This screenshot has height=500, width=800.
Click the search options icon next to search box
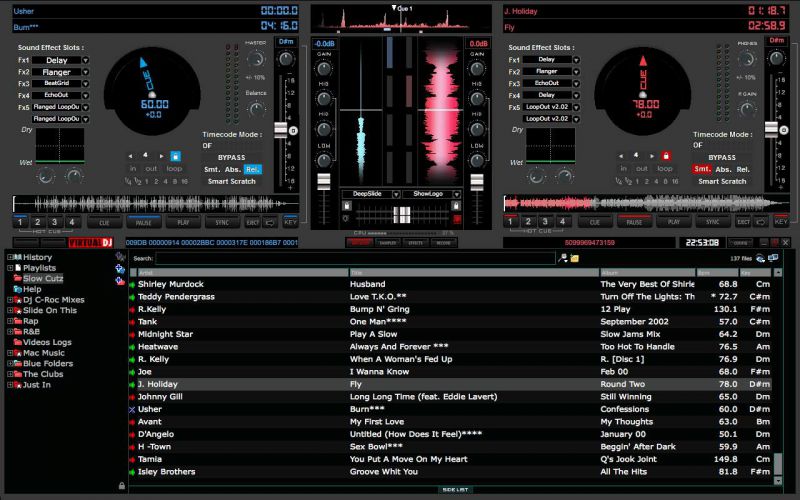point(563,259)
